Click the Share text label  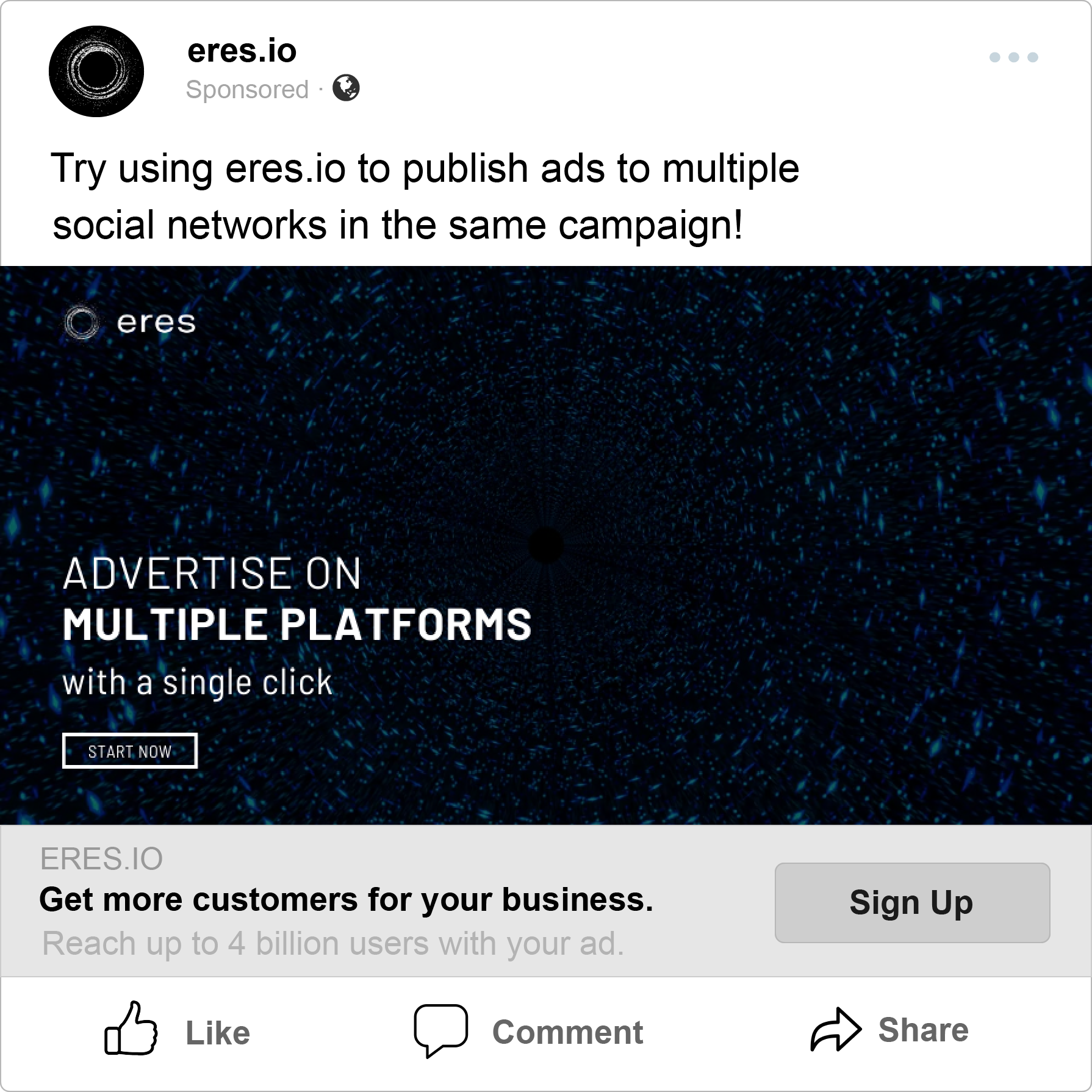pos(923,1030)
